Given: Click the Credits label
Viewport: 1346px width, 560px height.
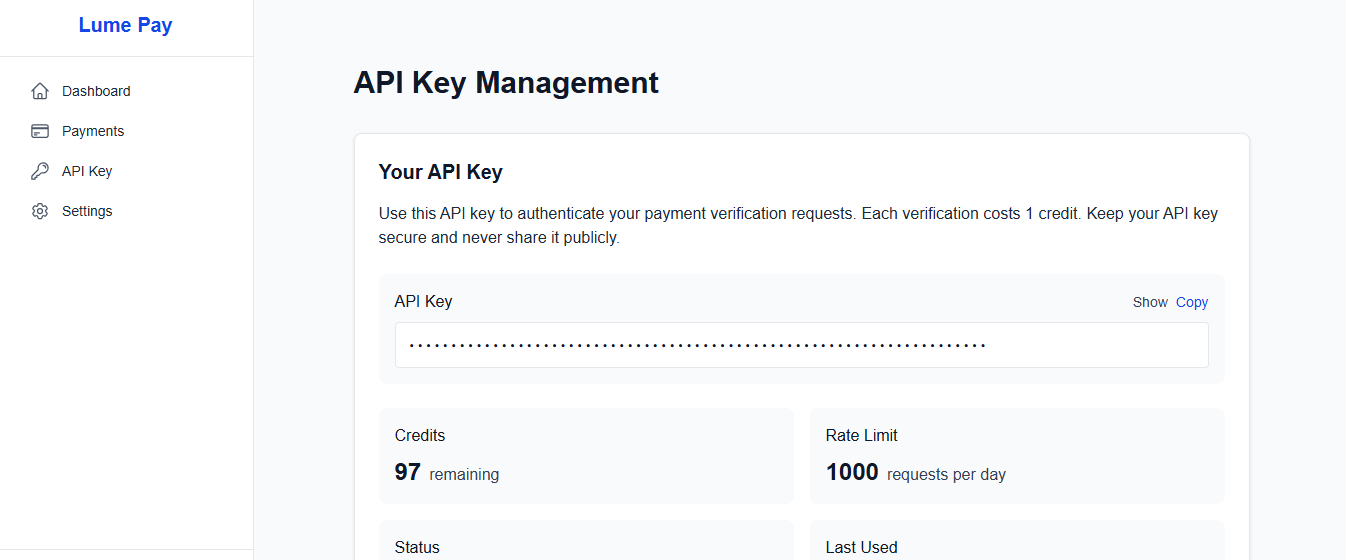Looking at the screenshot, I should point(420,436).
